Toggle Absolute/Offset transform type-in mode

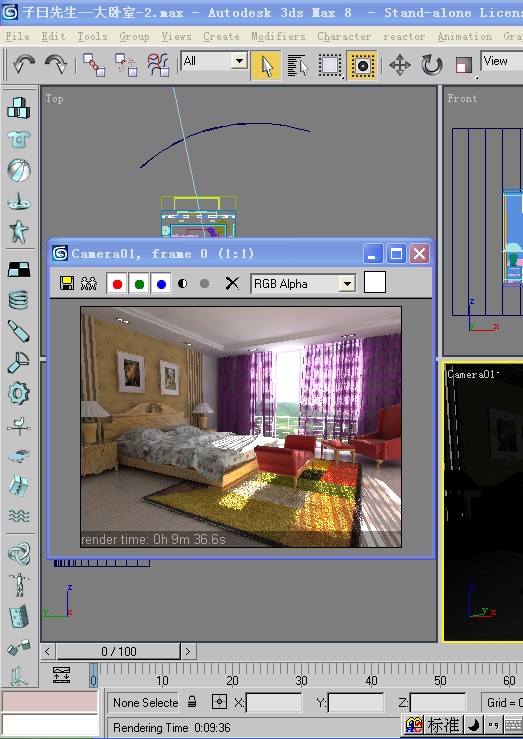pos(219,702)
